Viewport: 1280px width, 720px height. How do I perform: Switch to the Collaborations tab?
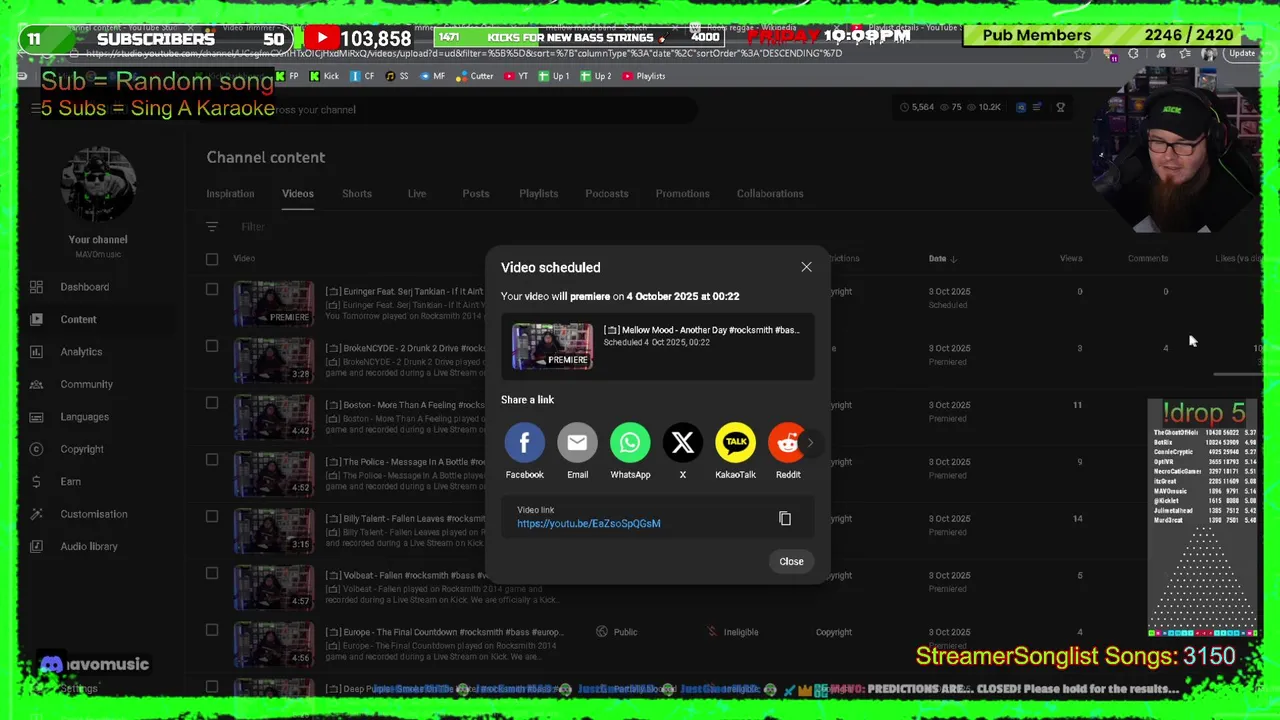[x=770, y=194]
